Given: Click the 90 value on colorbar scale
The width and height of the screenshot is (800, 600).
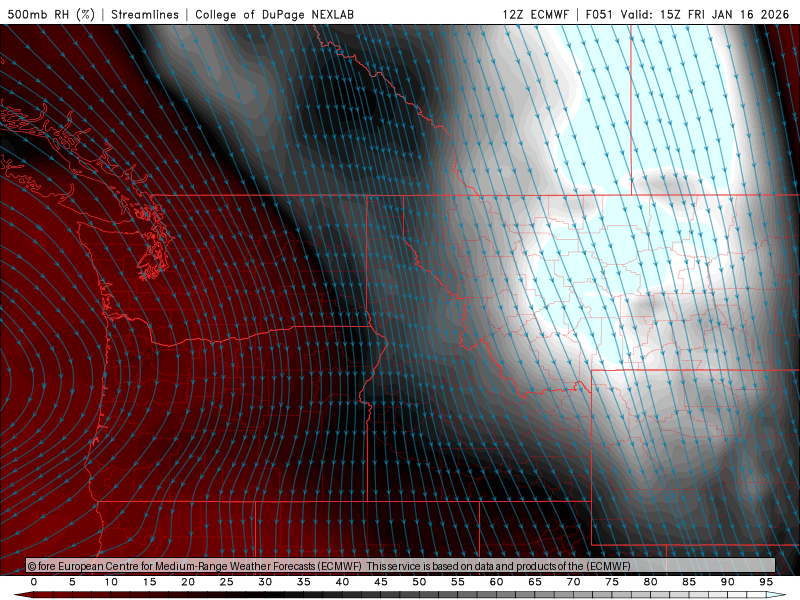Looking at the screenshot, I should click(x=727, y=582).
